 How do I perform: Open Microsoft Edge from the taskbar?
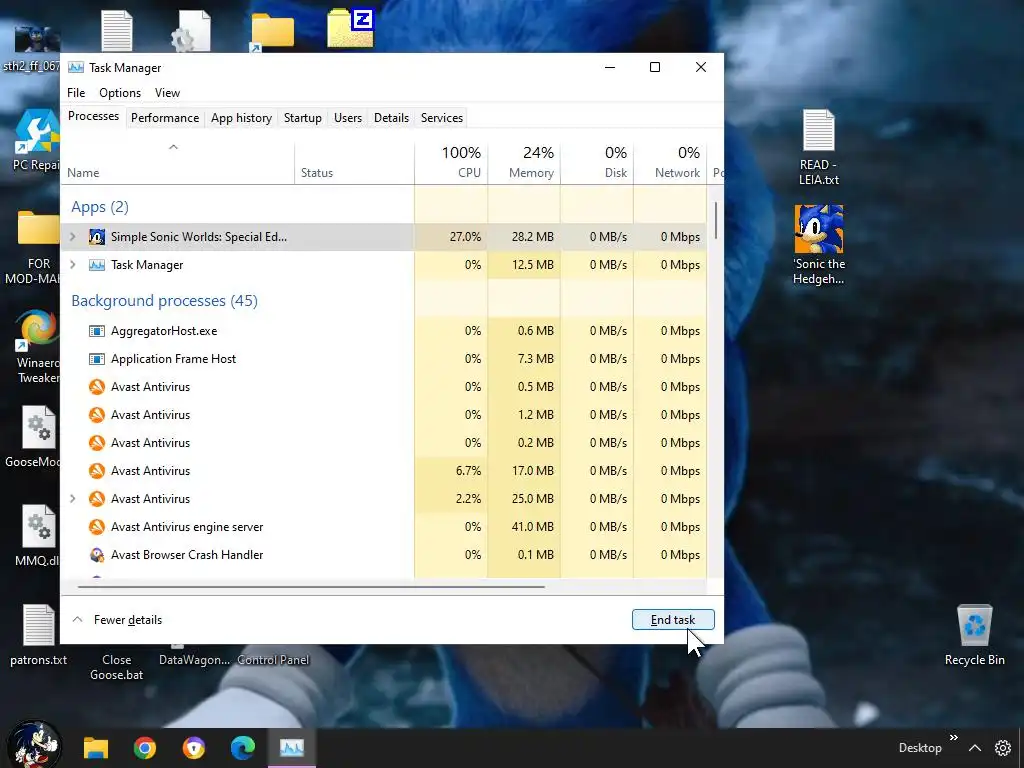(x=242, y=748)
